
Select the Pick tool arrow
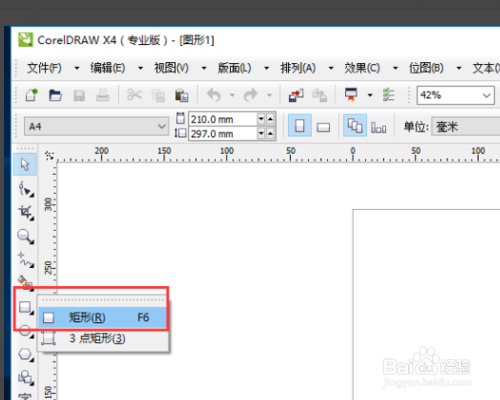(x=25, y=164)
